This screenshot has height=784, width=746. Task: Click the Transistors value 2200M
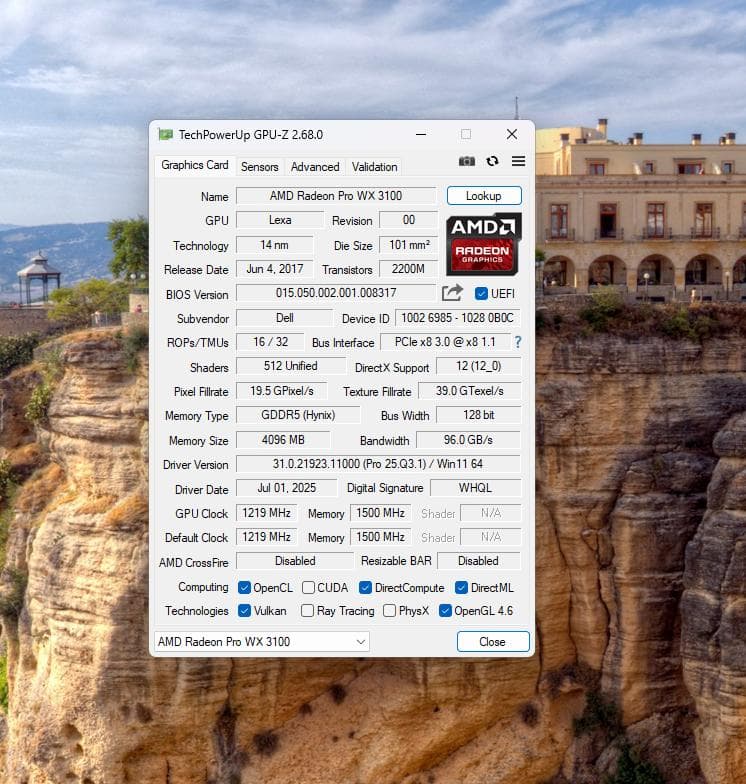pos(408,268)
